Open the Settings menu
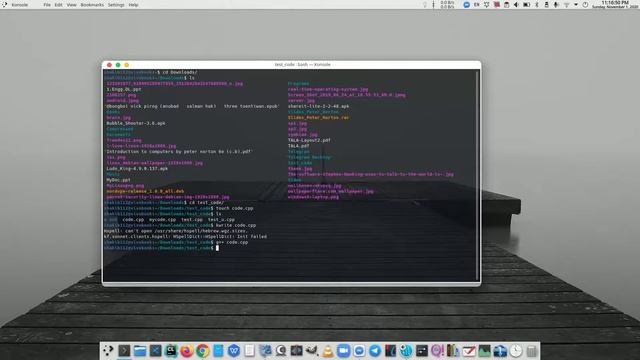Image resolution: width=640 pixels, height=360 pixels. coord(116,5)
